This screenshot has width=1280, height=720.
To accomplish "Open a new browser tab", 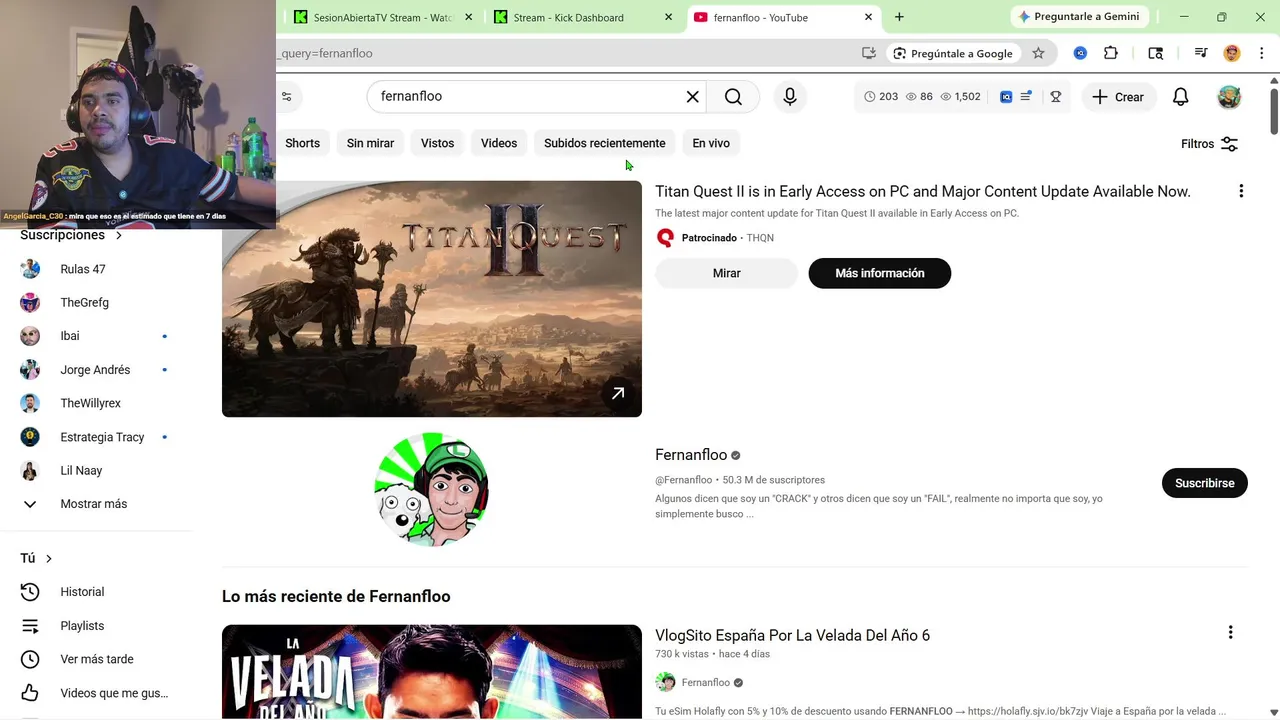I will pyautogui.click(x=899, y=17).
